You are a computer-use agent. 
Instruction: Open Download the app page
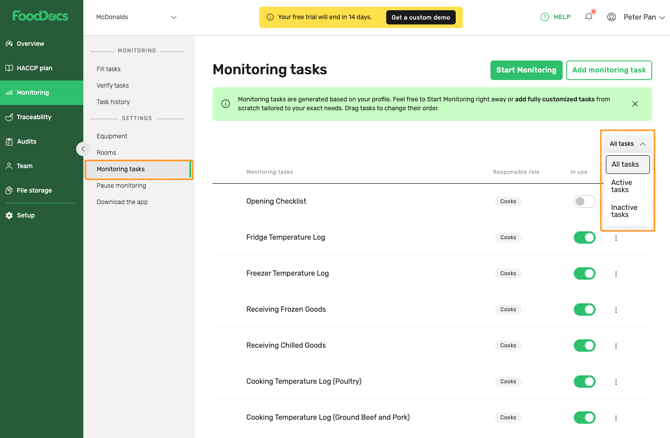(122, 202)
